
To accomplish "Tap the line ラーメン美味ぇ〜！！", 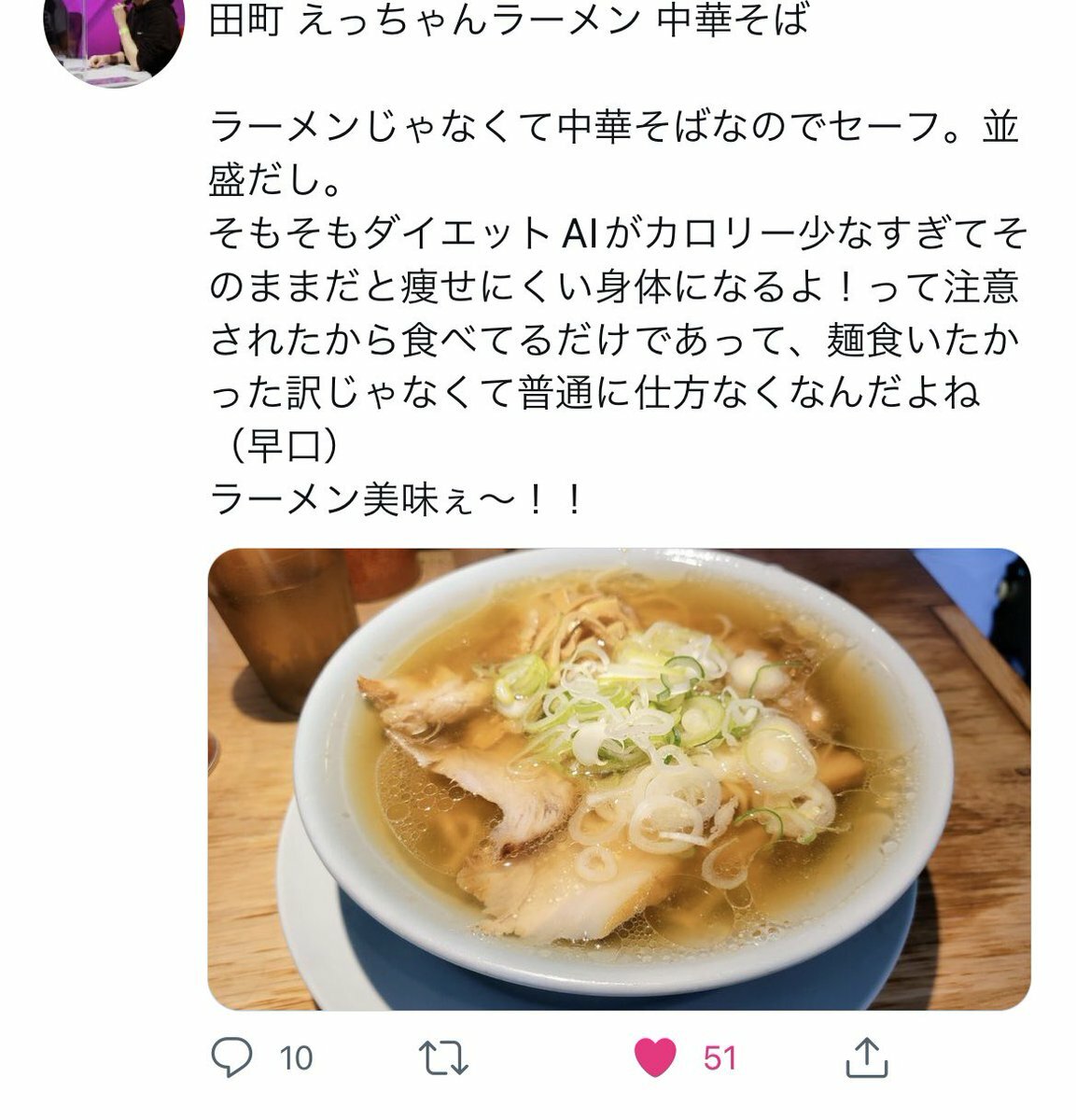I will point(397,501).
